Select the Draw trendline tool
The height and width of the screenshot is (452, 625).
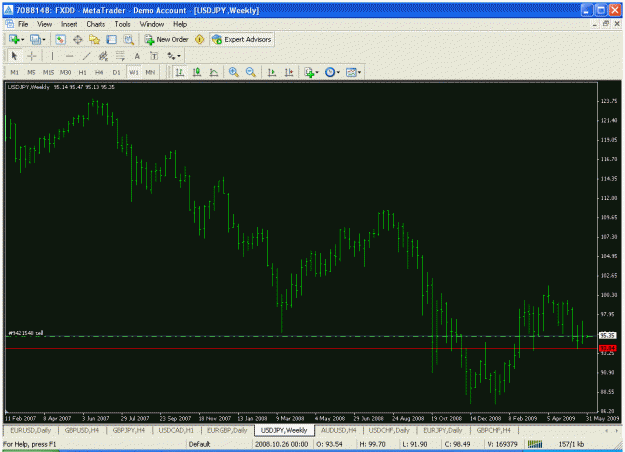pos(86,56)
